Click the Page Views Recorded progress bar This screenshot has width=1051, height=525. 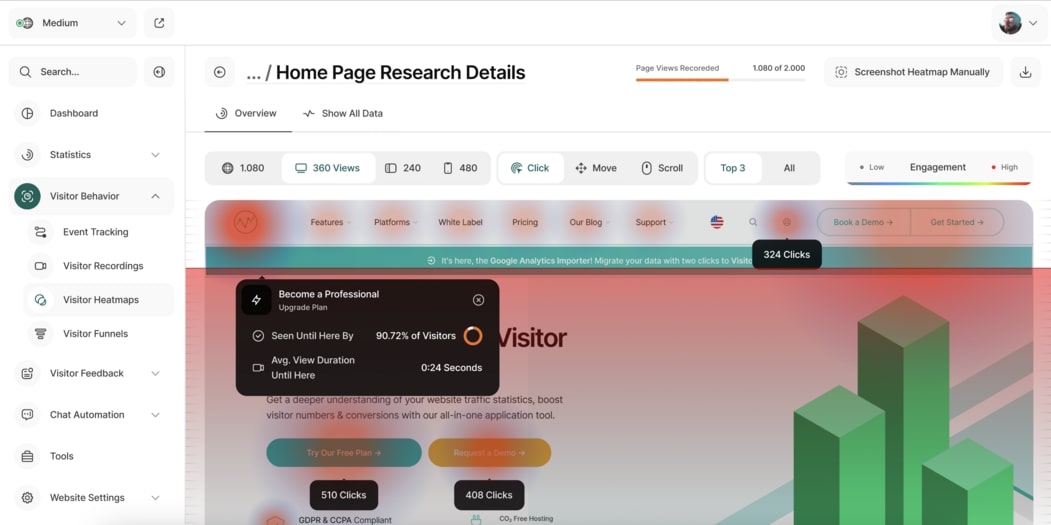pos(721,80)
